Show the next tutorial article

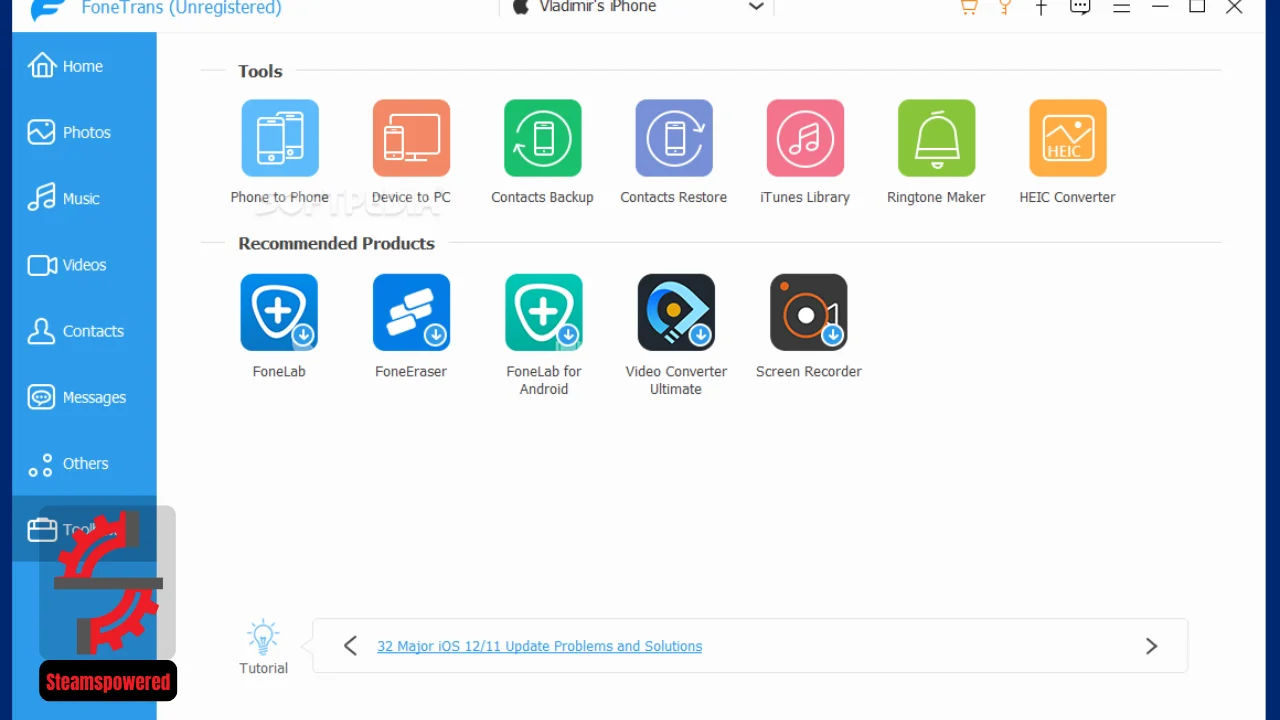(x=1151, y=646)
